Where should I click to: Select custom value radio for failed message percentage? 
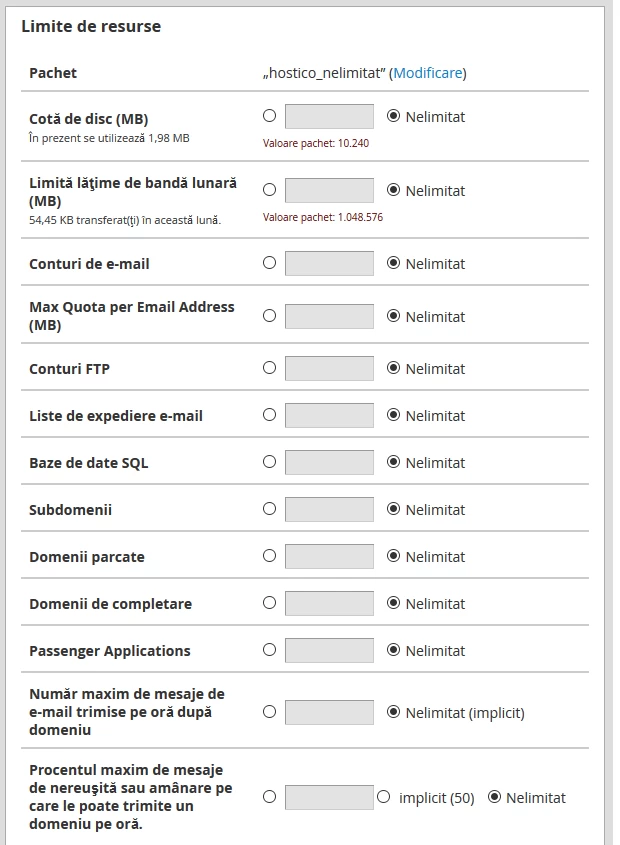269,797
